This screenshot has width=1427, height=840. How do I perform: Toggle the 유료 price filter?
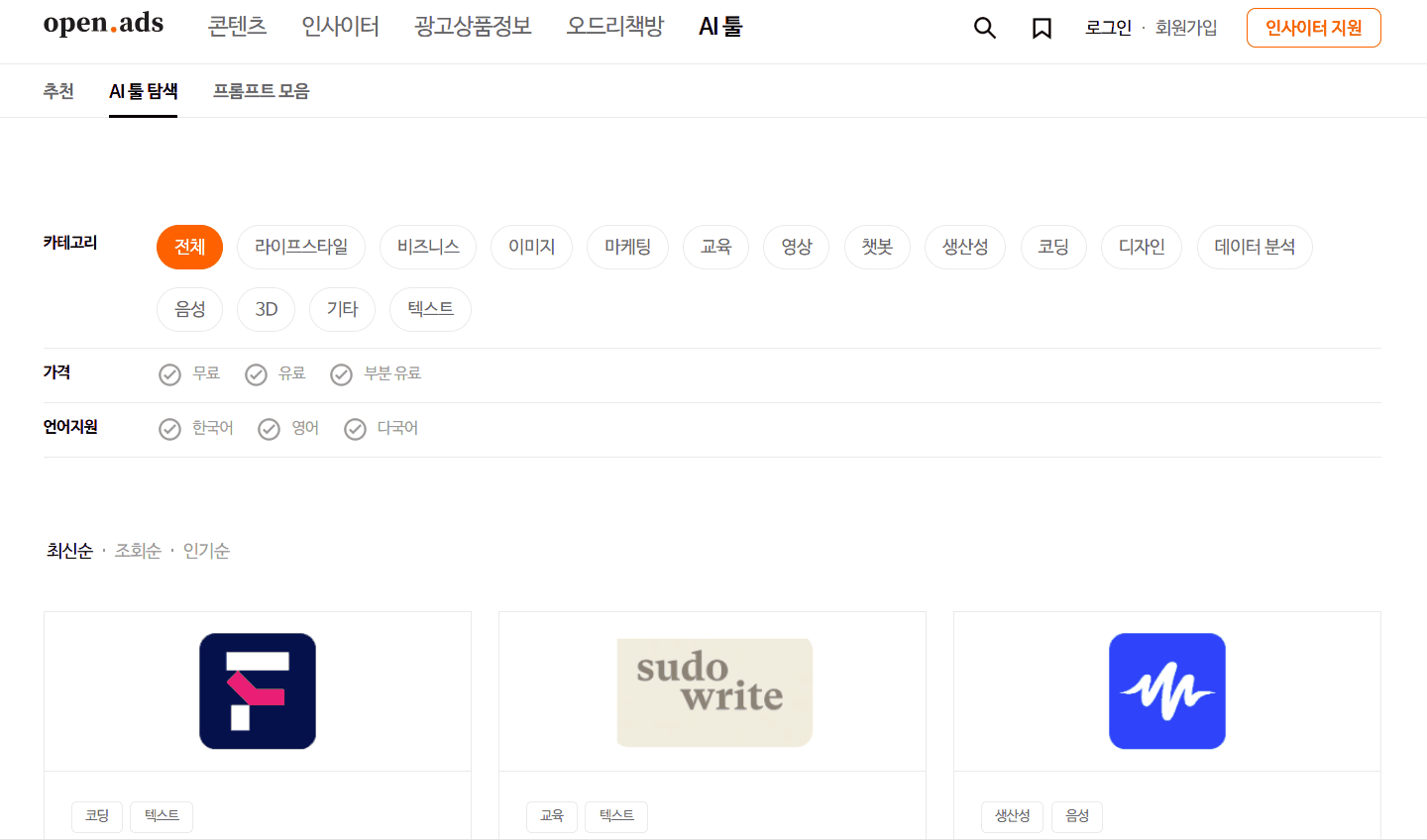pyautogui.click(x=275, y=373)
